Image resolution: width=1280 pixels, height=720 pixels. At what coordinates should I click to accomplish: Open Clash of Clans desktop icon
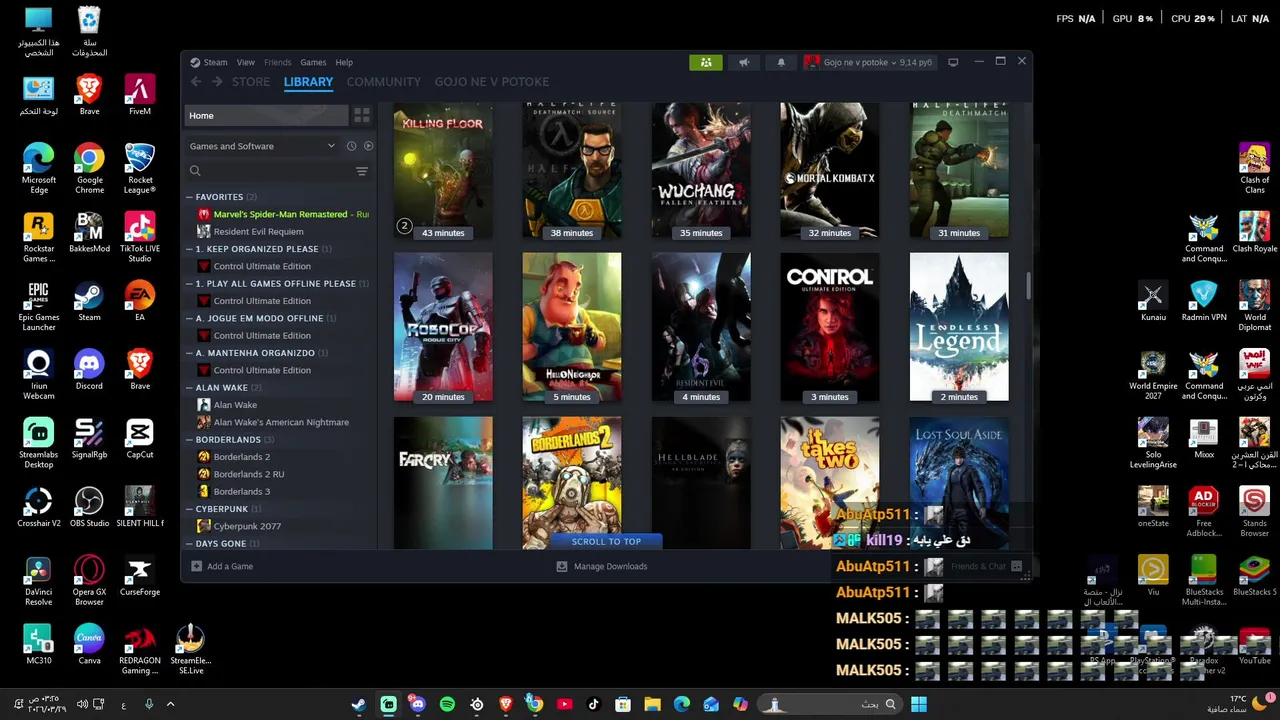[1254, 169]
